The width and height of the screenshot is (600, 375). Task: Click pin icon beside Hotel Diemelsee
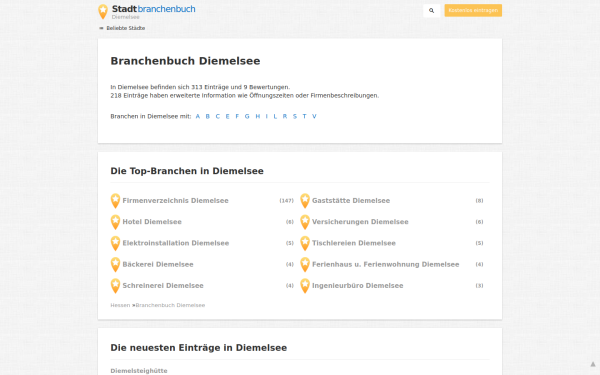pos(115,222)
